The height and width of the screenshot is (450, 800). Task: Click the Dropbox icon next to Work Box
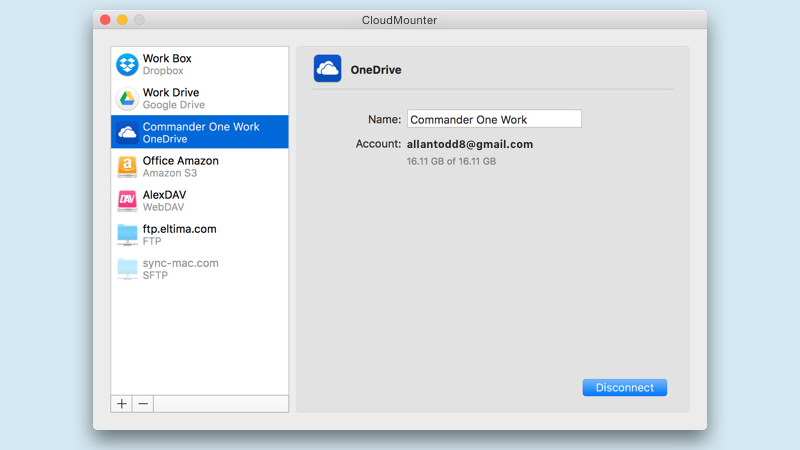(x=127, y=64)
